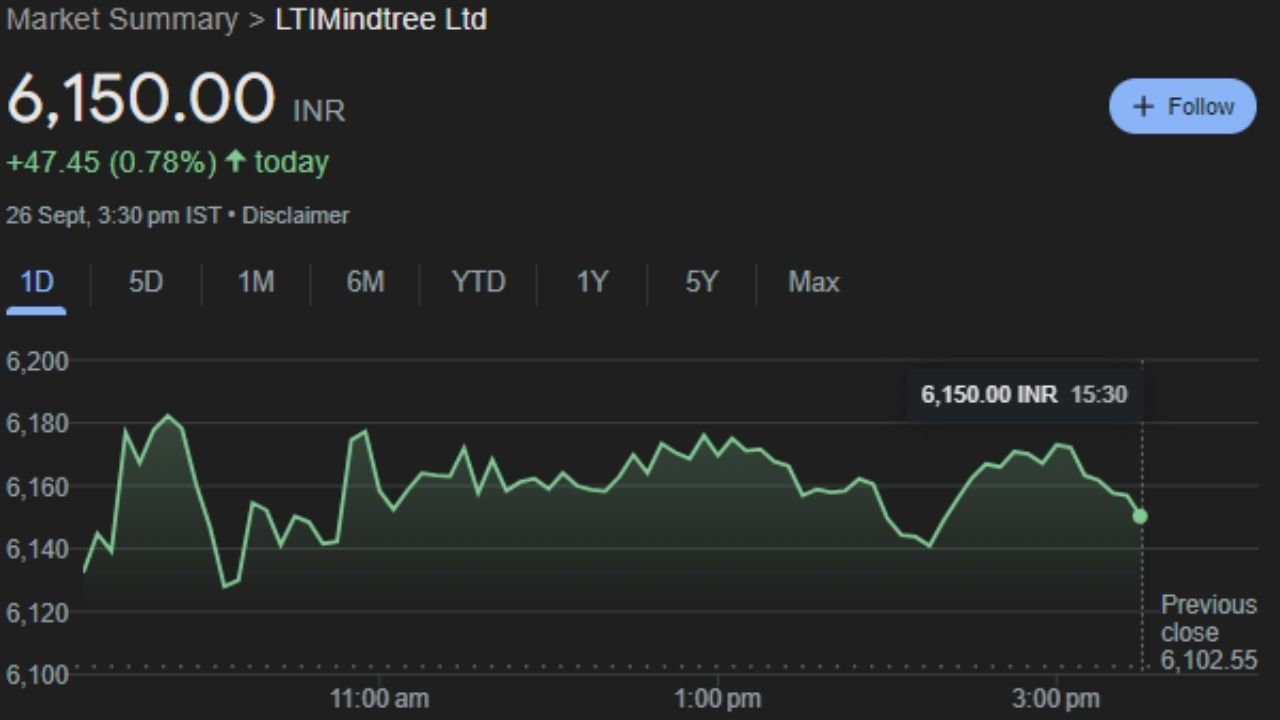This screenshot has height=720, width=1280.
Task: Switch to the 1M time range tab
Action: [x=255, y=282]
